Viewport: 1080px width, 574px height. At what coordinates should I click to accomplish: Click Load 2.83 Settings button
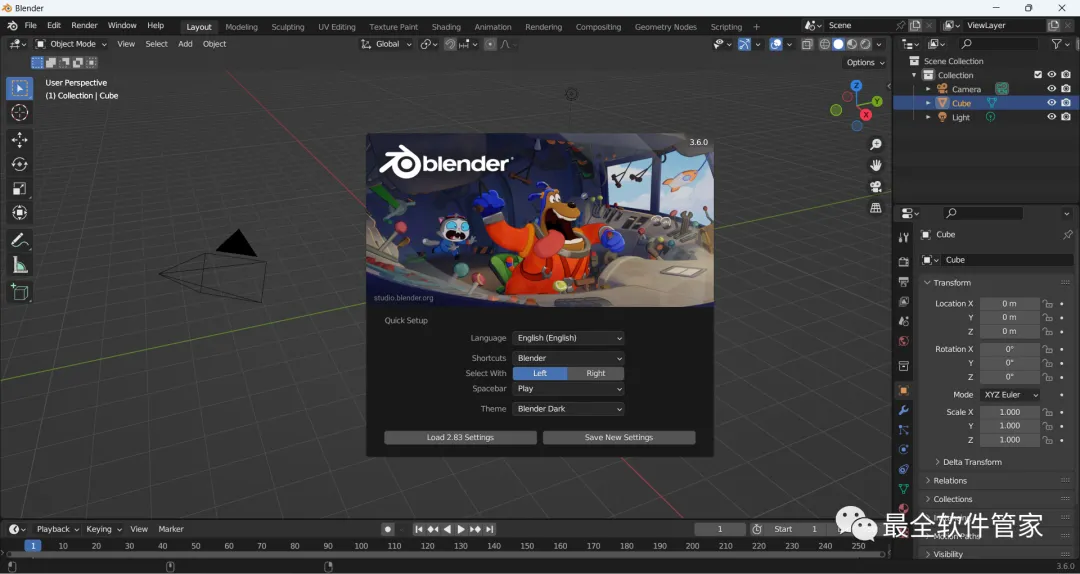coord(460,438)
